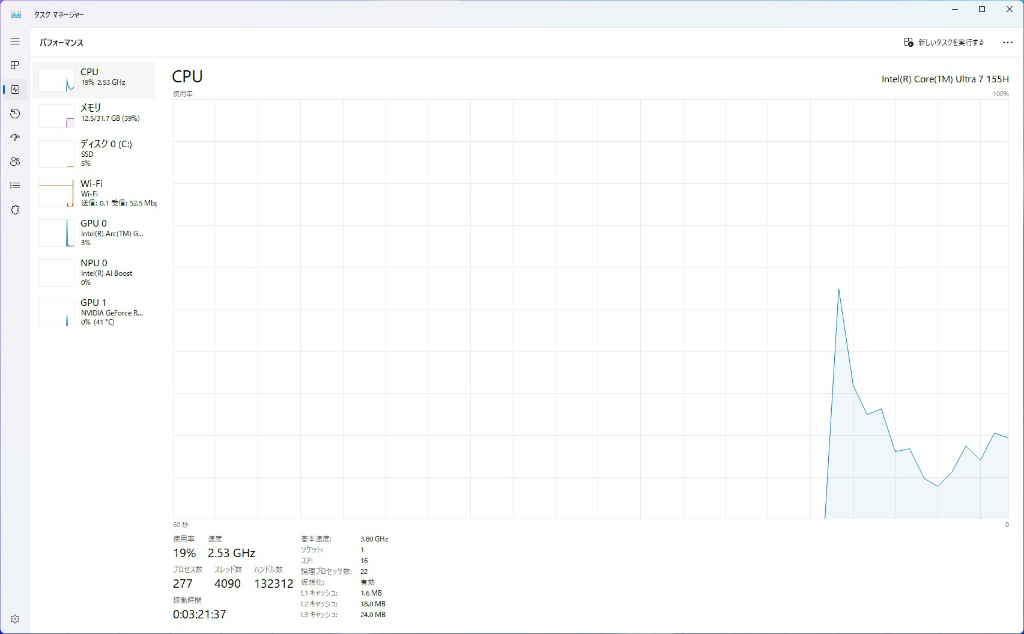Viewport: 1024px width, 634px height.
Task: Select the メモリ performance item
Action: click(x=94, y=116)
